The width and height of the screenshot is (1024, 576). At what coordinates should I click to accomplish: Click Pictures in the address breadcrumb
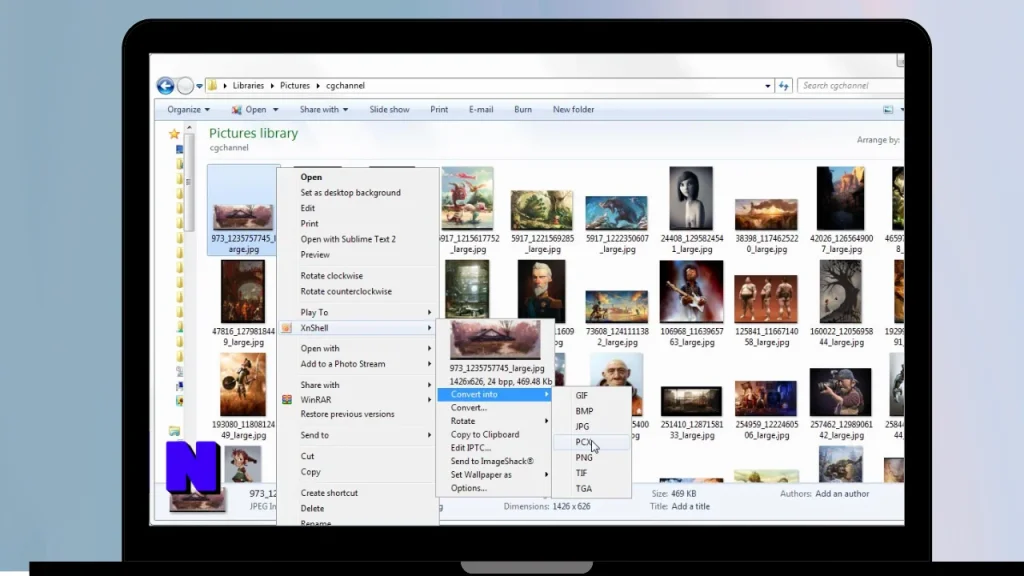tap(295, 86)
